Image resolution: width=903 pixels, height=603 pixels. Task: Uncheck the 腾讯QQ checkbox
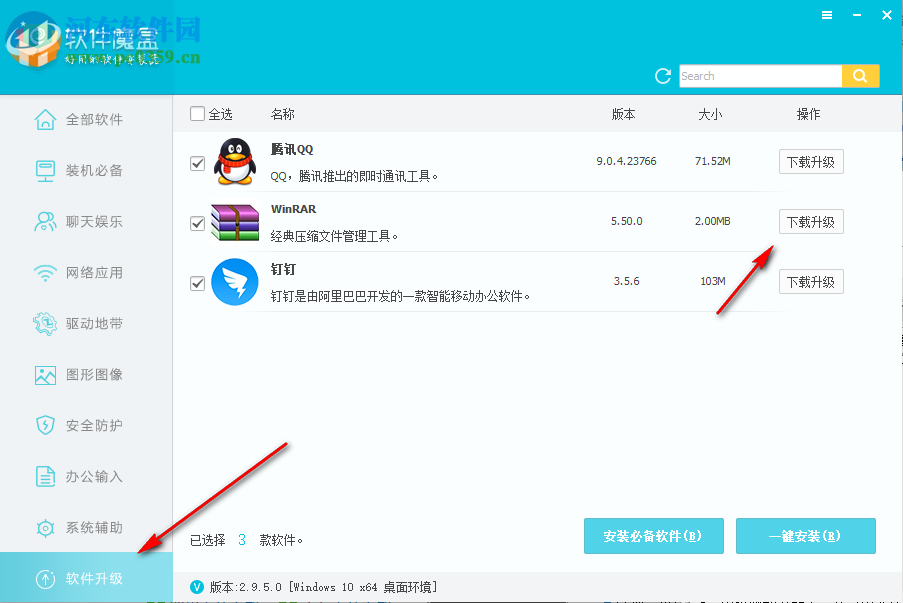tap(198, 163)
